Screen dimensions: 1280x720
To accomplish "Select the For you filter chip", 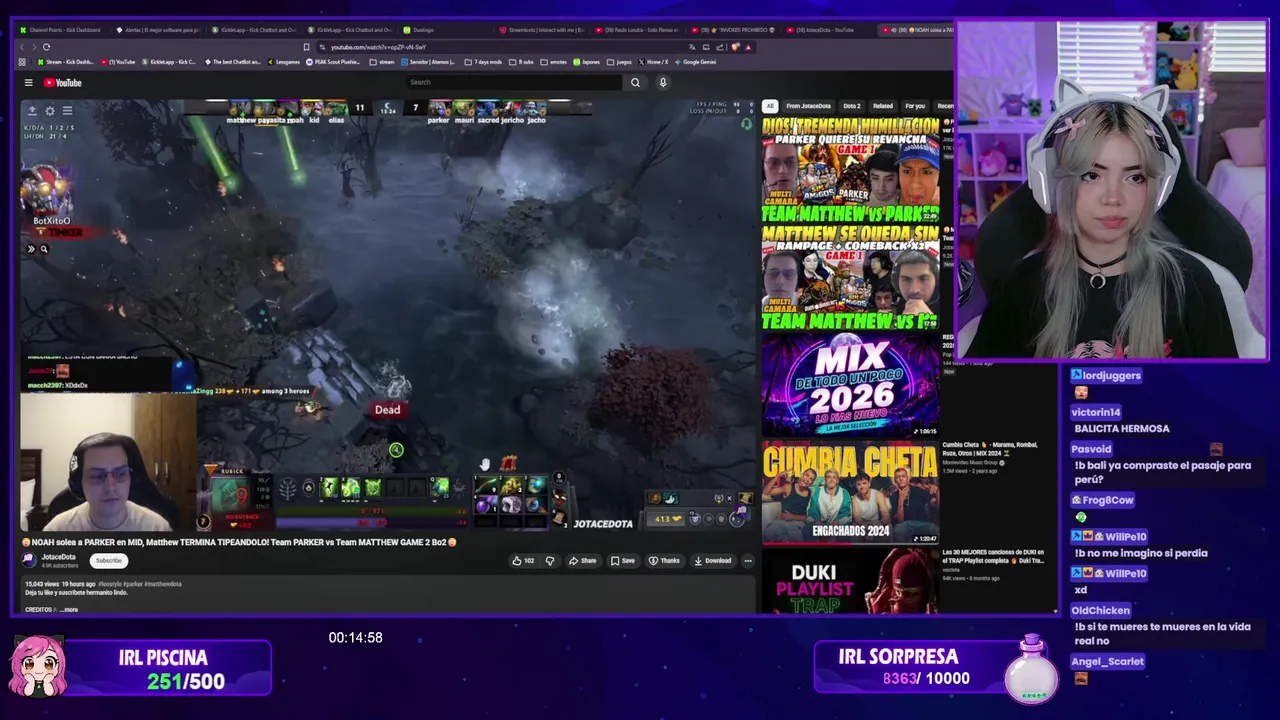I will click(915, 106).
